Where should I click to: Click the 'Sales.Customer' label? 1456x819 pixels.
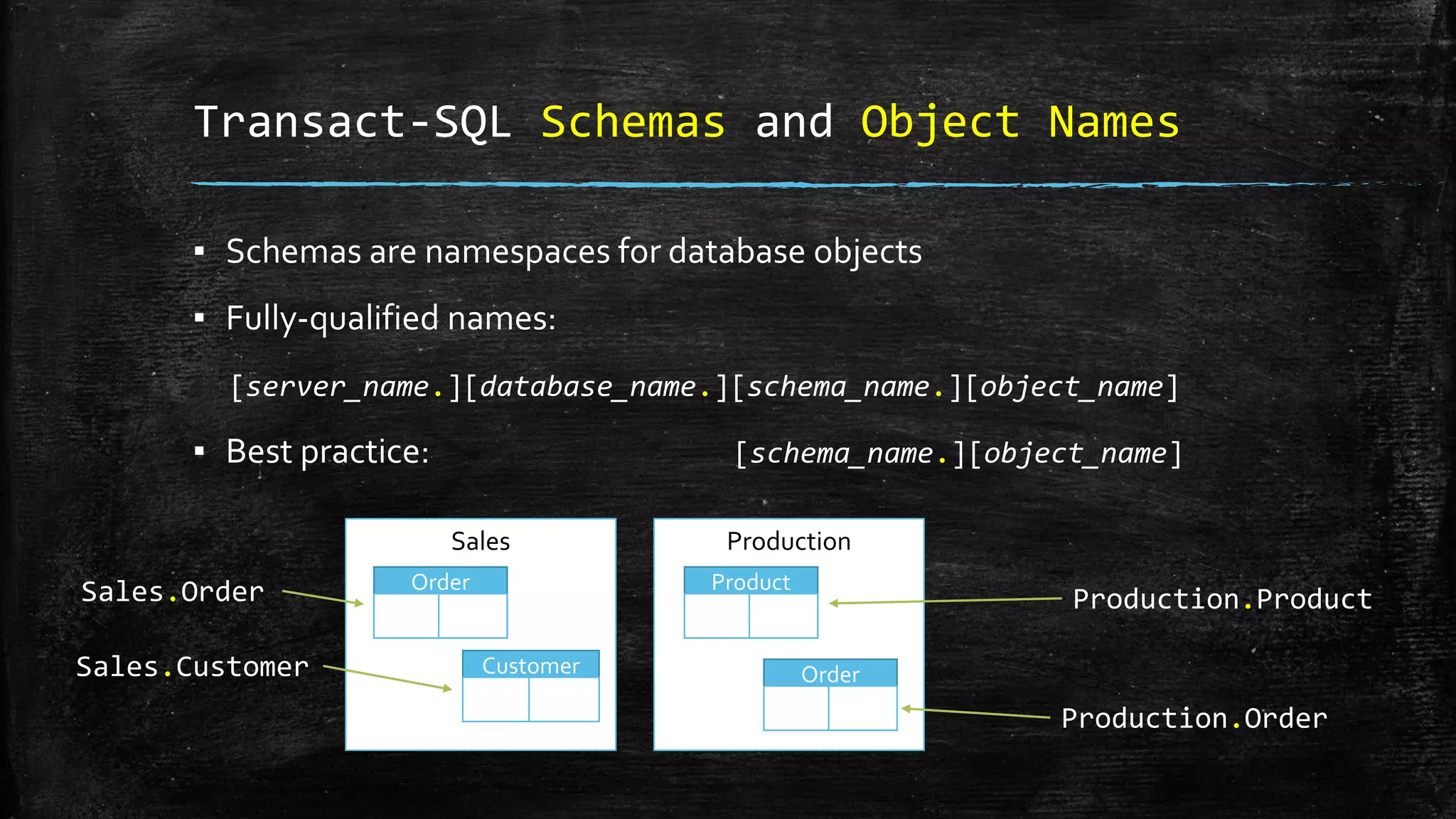tap(193, 668)
